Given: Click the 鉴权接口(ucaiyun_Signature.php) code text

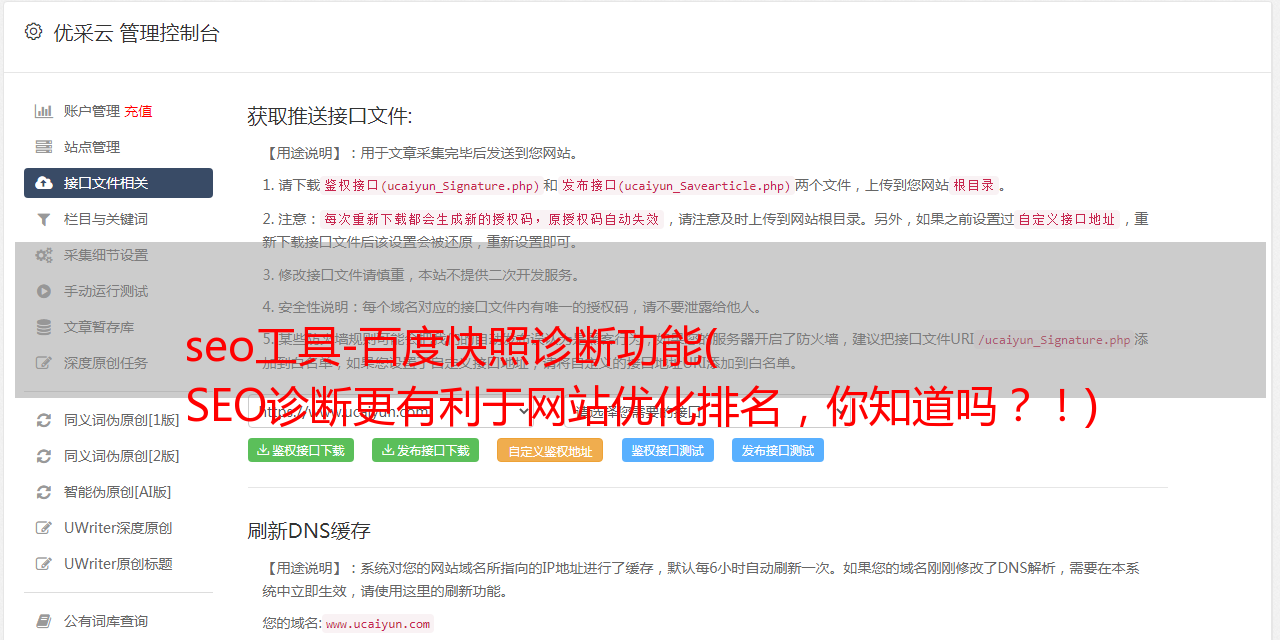Looking at the screenshot, I should point(431,185).
